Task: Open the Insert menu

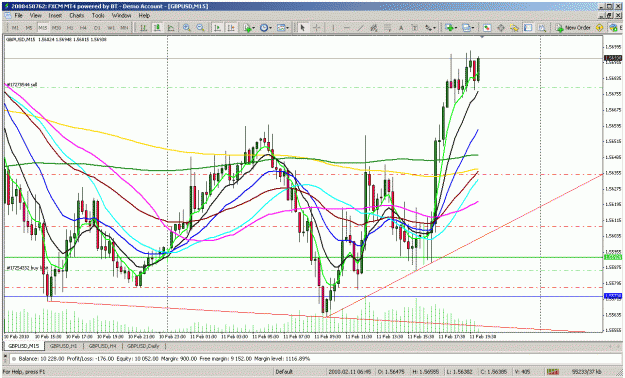Action: click(55, 16)
